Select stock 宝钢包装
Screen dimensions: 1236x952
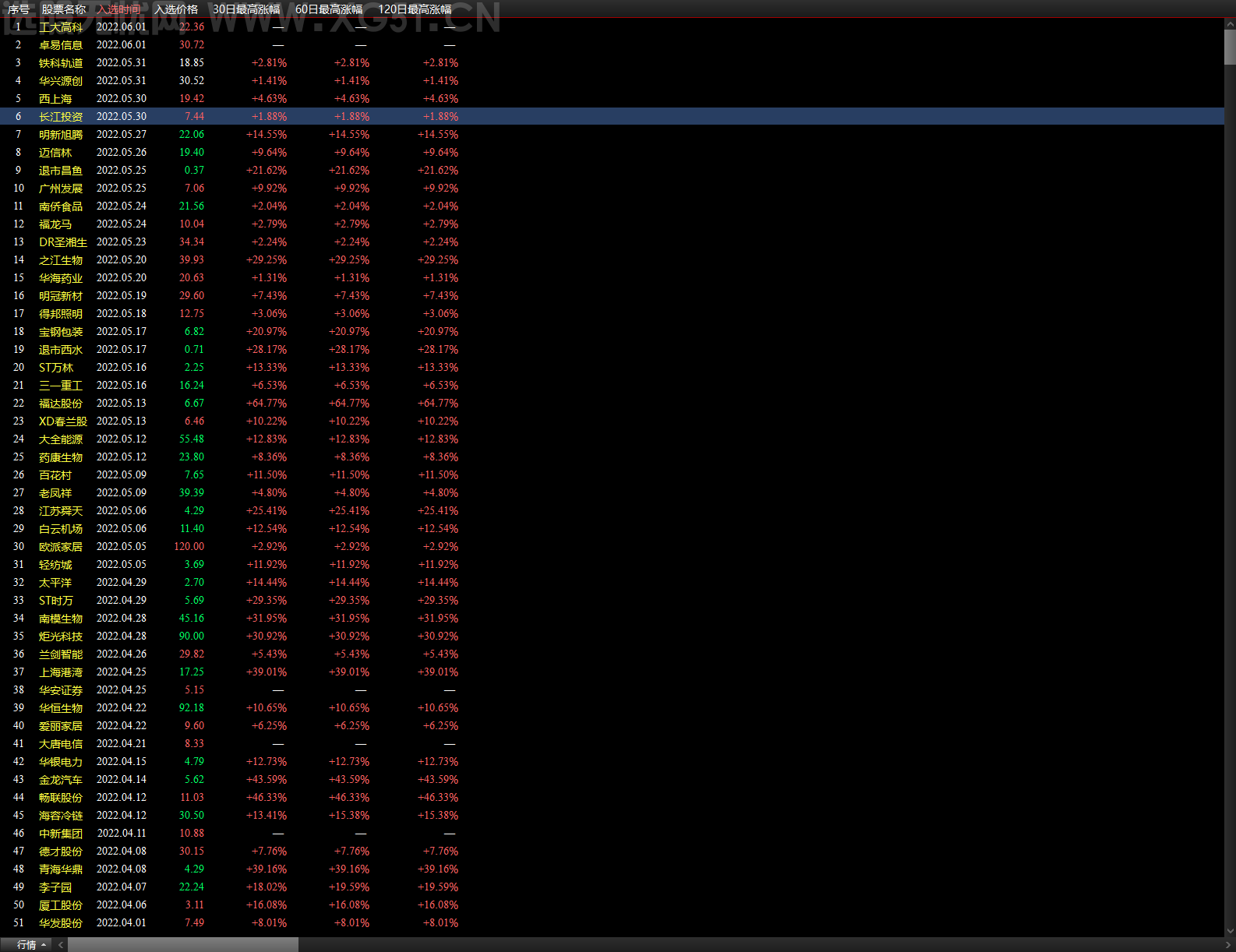pyautogui.click(x=61, y=332)
